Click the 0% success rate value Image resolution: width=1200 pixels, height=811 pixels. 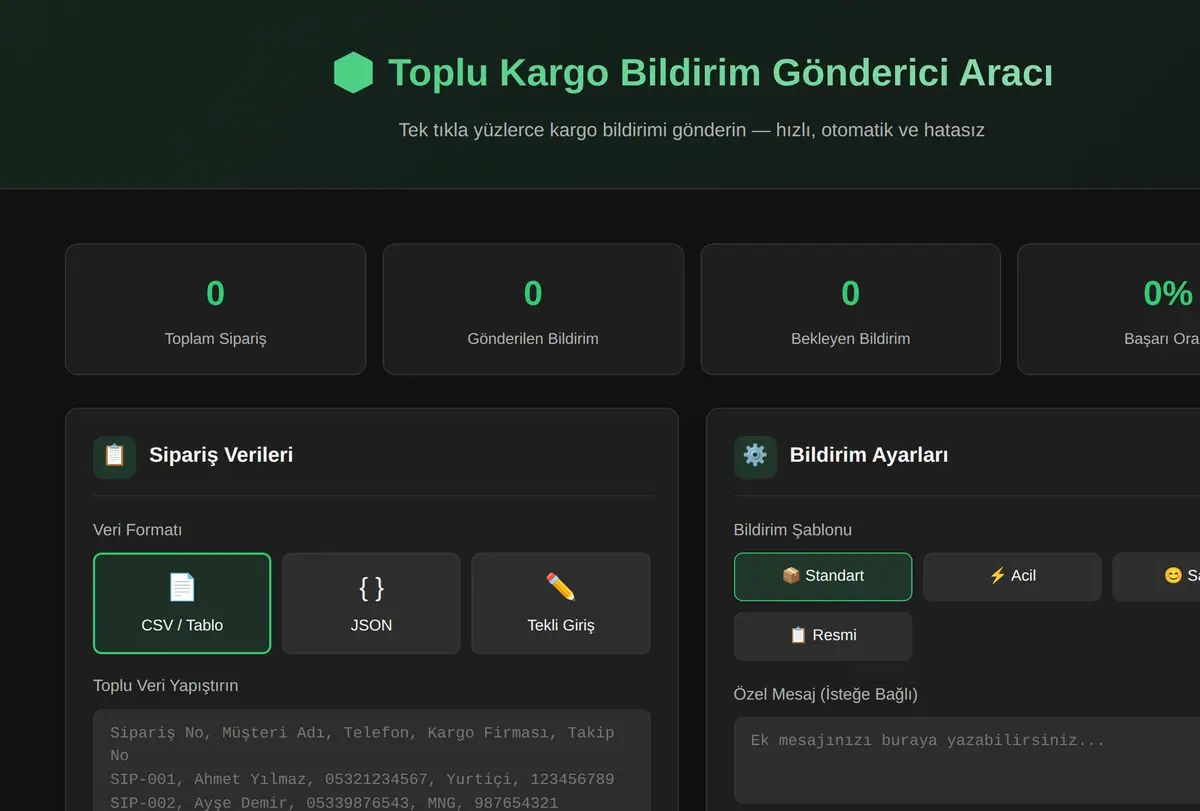click(1168, 293)
